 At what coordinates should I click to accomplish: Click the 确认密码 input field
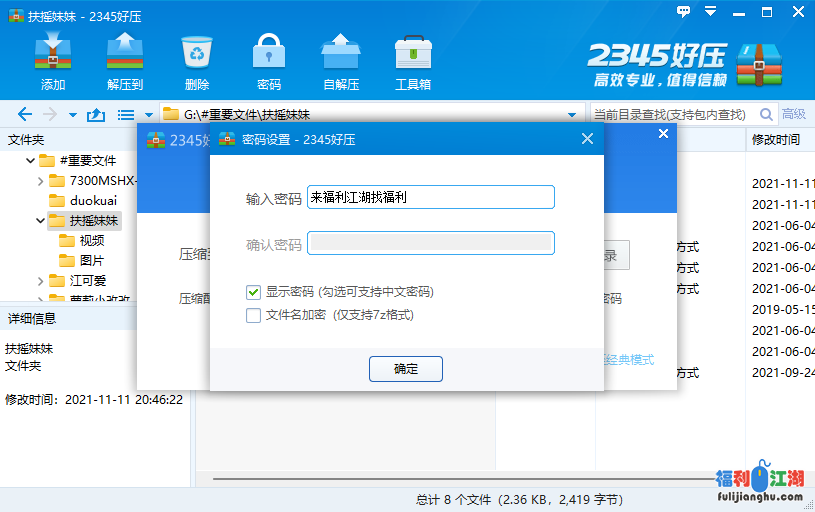pos(430,243)
